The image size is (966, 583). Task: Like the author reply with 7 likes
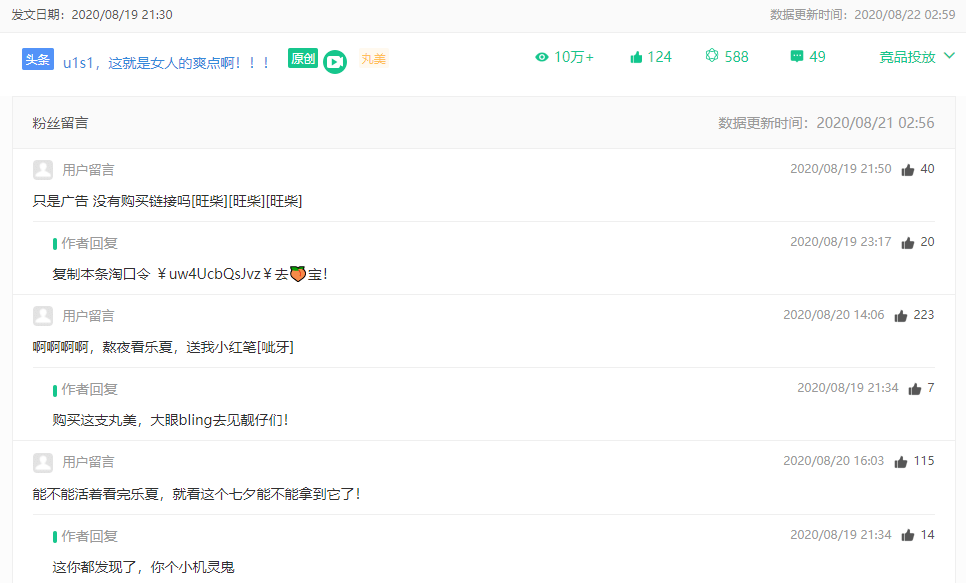tap(914, 389)
